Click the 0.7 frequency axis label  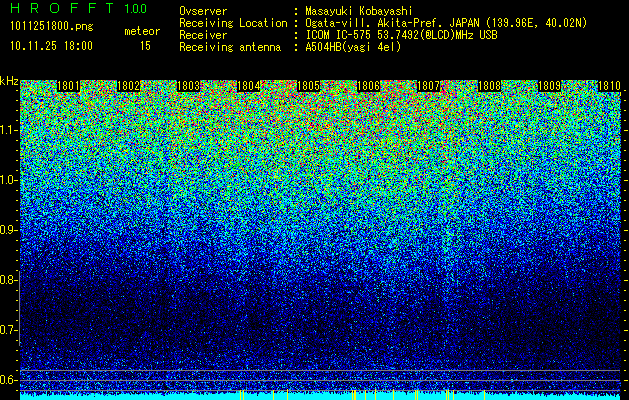(x=7, y=330)
